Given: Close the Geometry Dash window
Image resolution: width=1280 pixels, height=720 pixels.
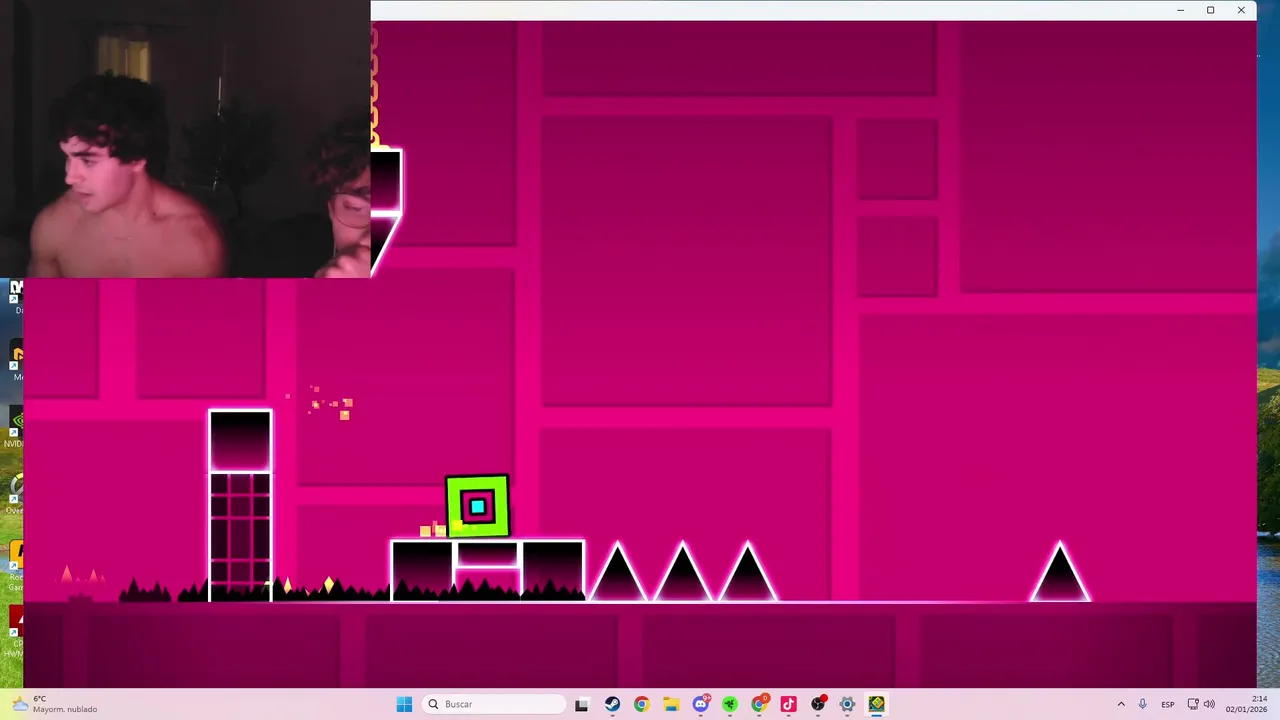Looking at the screenshot, I should click(x=1241, y=10).
